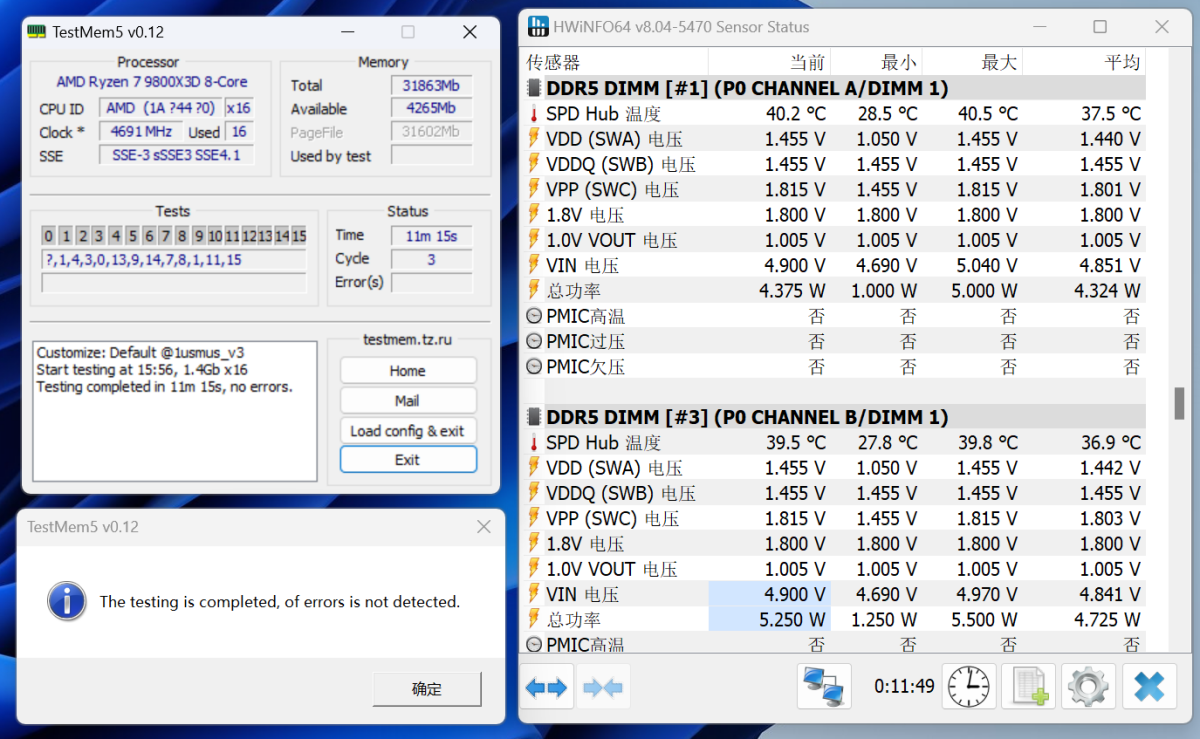Click the 当前 column header
1200x739 pixels.
coord(807,62)
